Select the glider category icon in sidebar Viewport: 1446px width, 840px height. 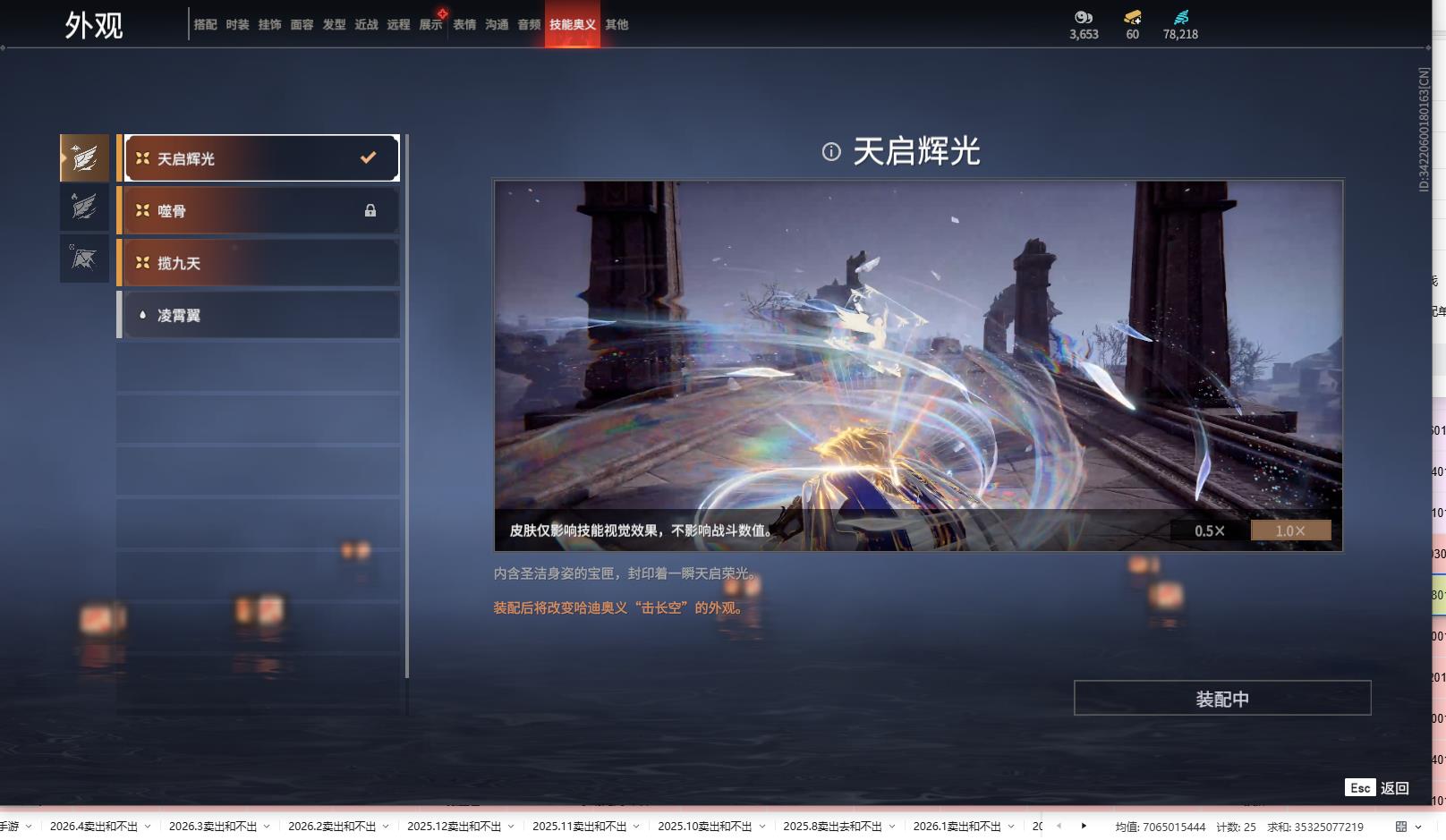(x=83, y=259)
